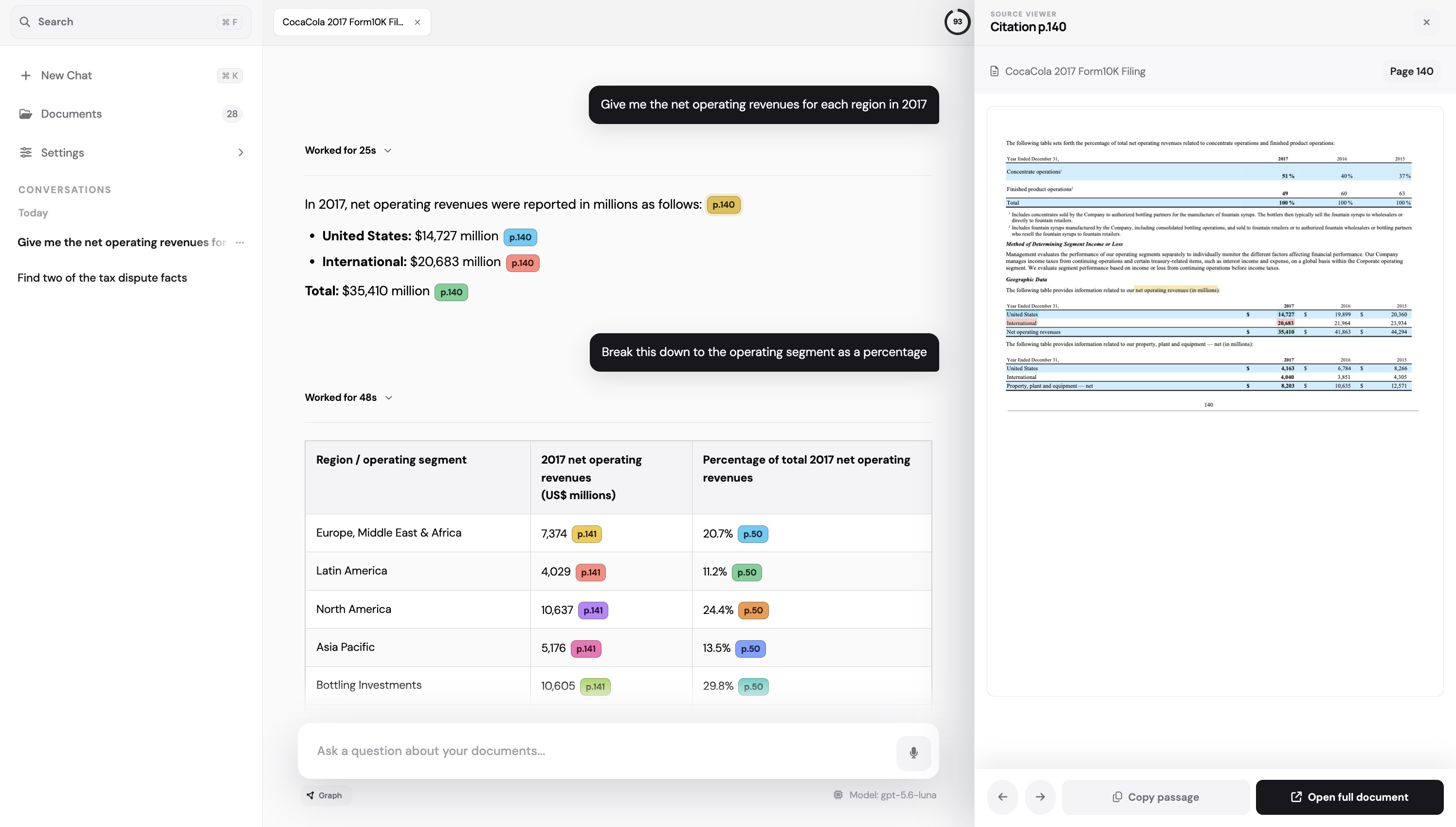
Task: Click the pink p.141 citation next to 5,176
Action: 586,648
